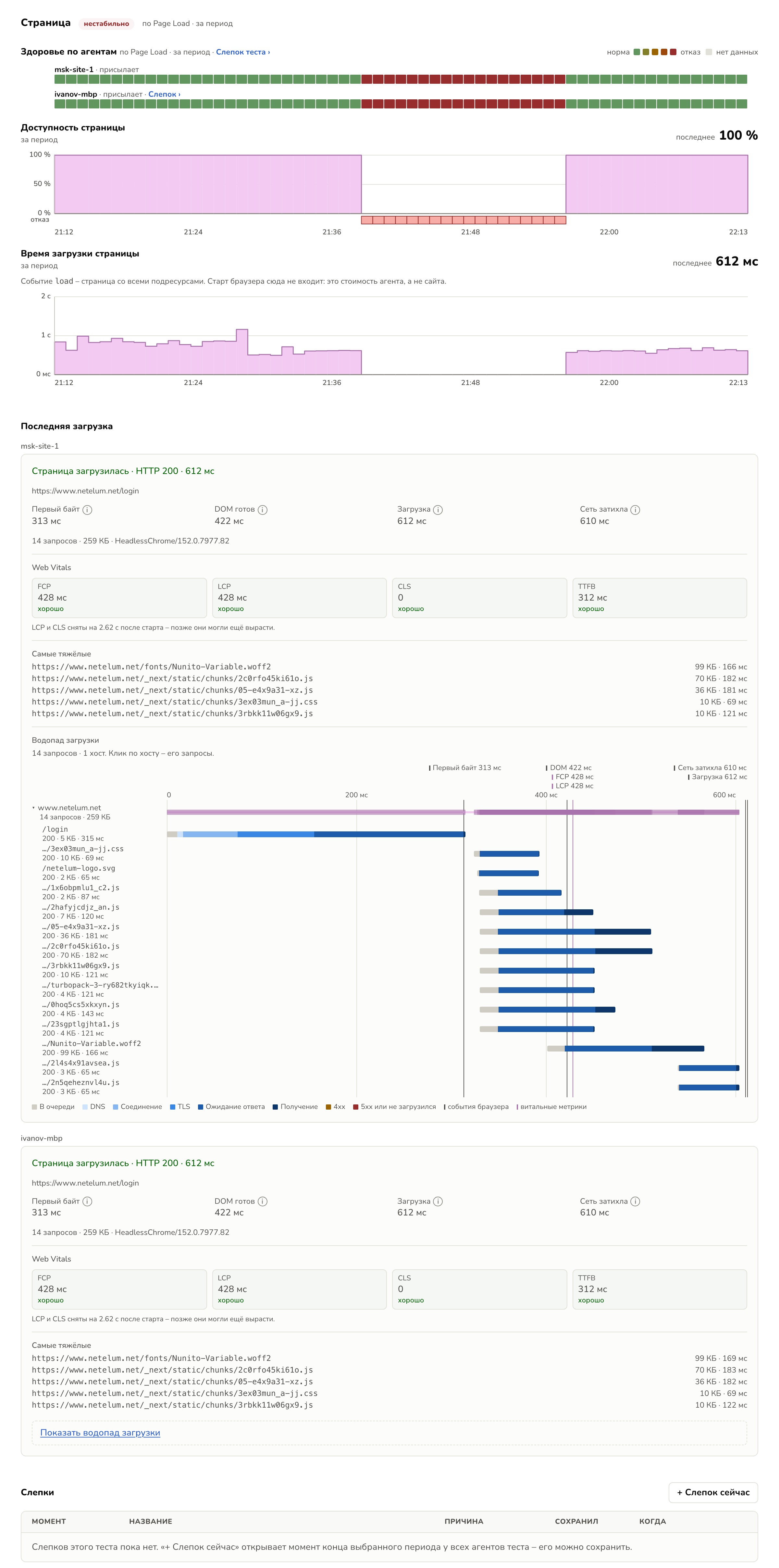Collapse the www.netelum.net host in waterfall
779x1568 pixels.
tap(66, 808)
